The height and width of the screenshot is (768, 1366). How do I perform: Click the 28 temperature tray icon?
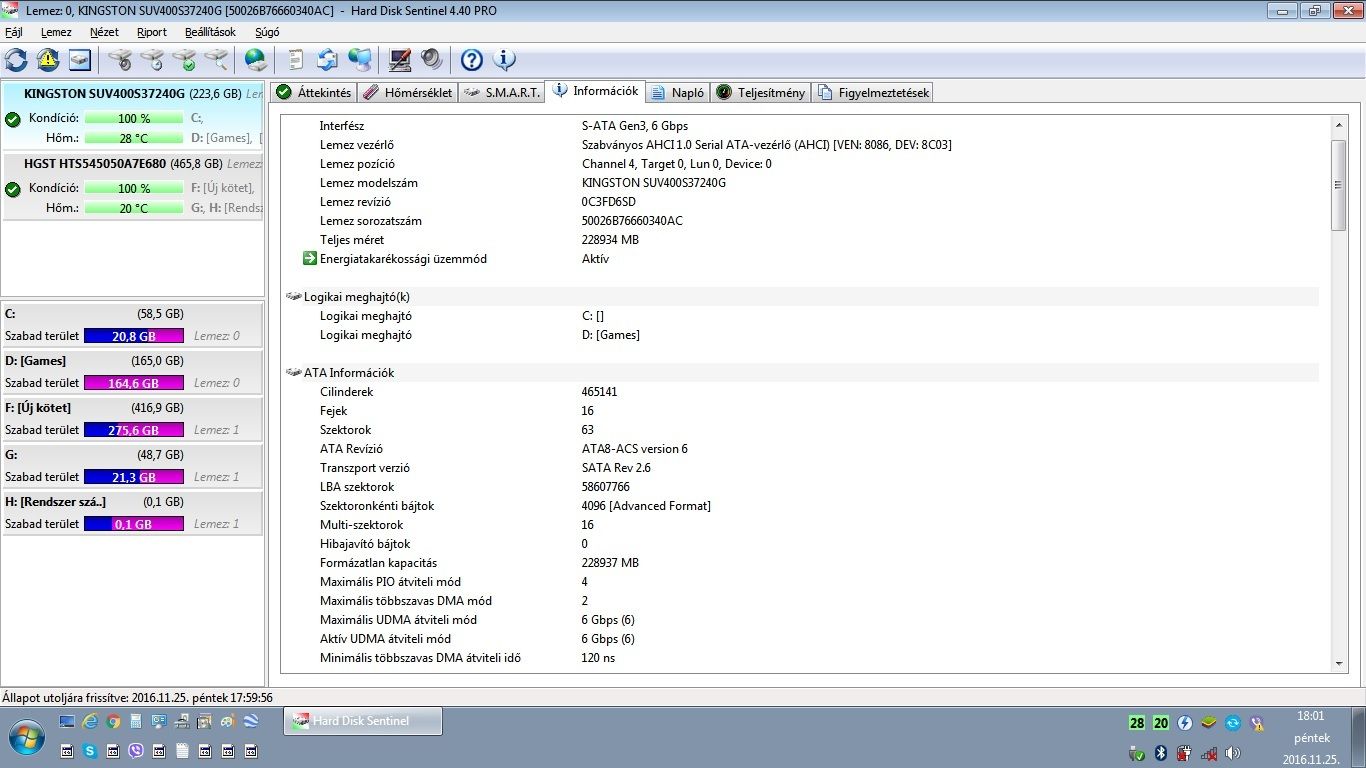click(x=1137, y=723)
